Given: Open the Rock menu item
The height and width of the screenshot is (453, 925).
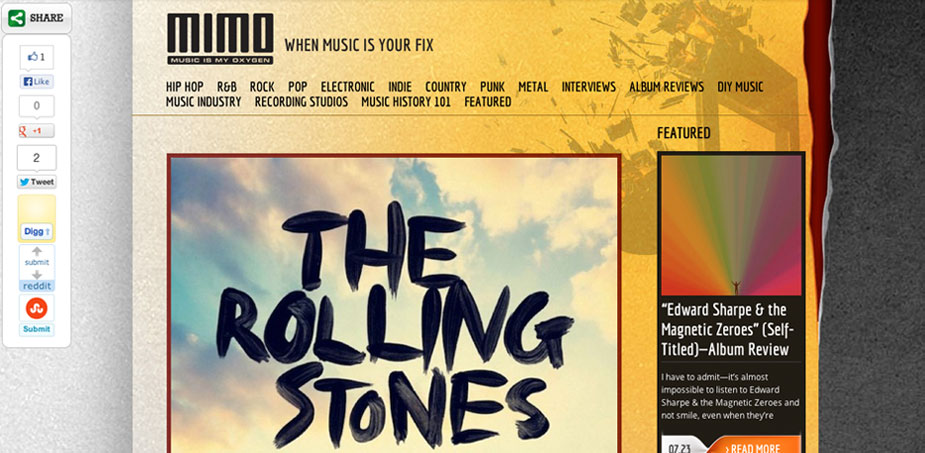Looking at the screenshot, I should click(x=262, y=87).
